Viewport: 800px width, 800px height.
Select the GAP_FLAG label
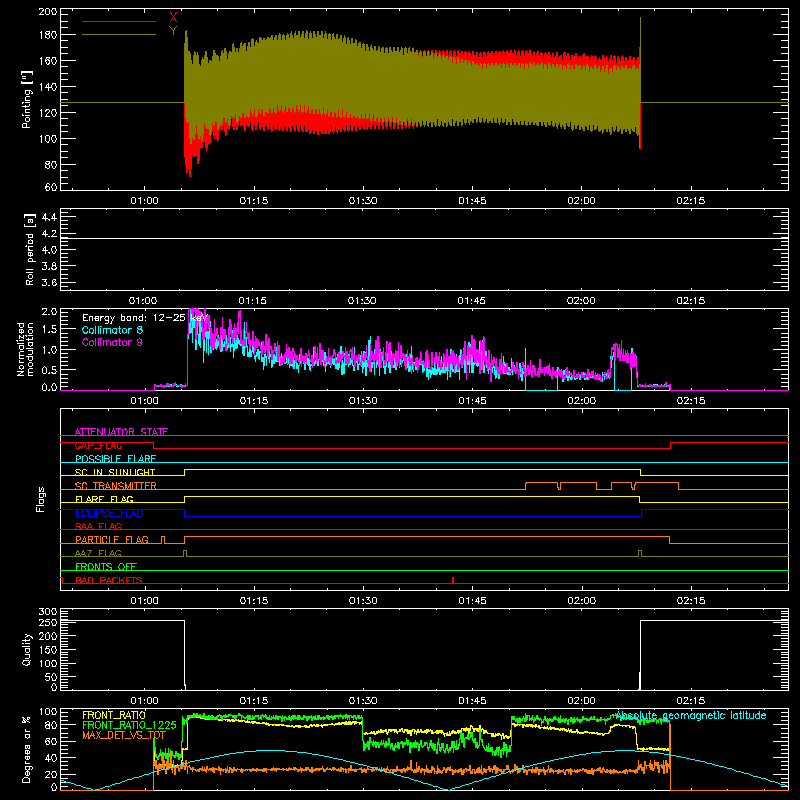click(x=98, y=445)
